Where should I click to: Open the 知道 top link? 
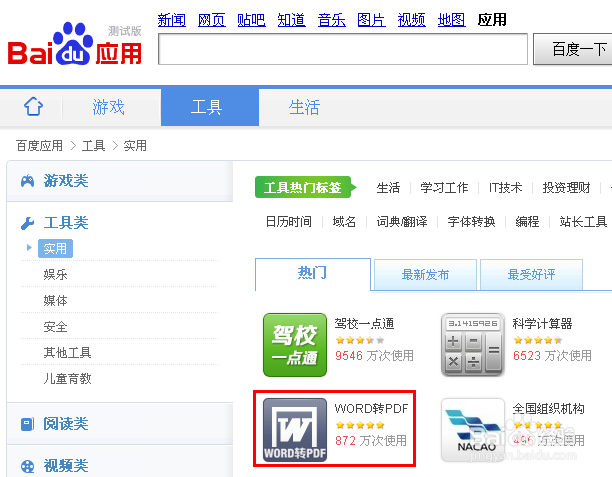(x=292, y=20)
